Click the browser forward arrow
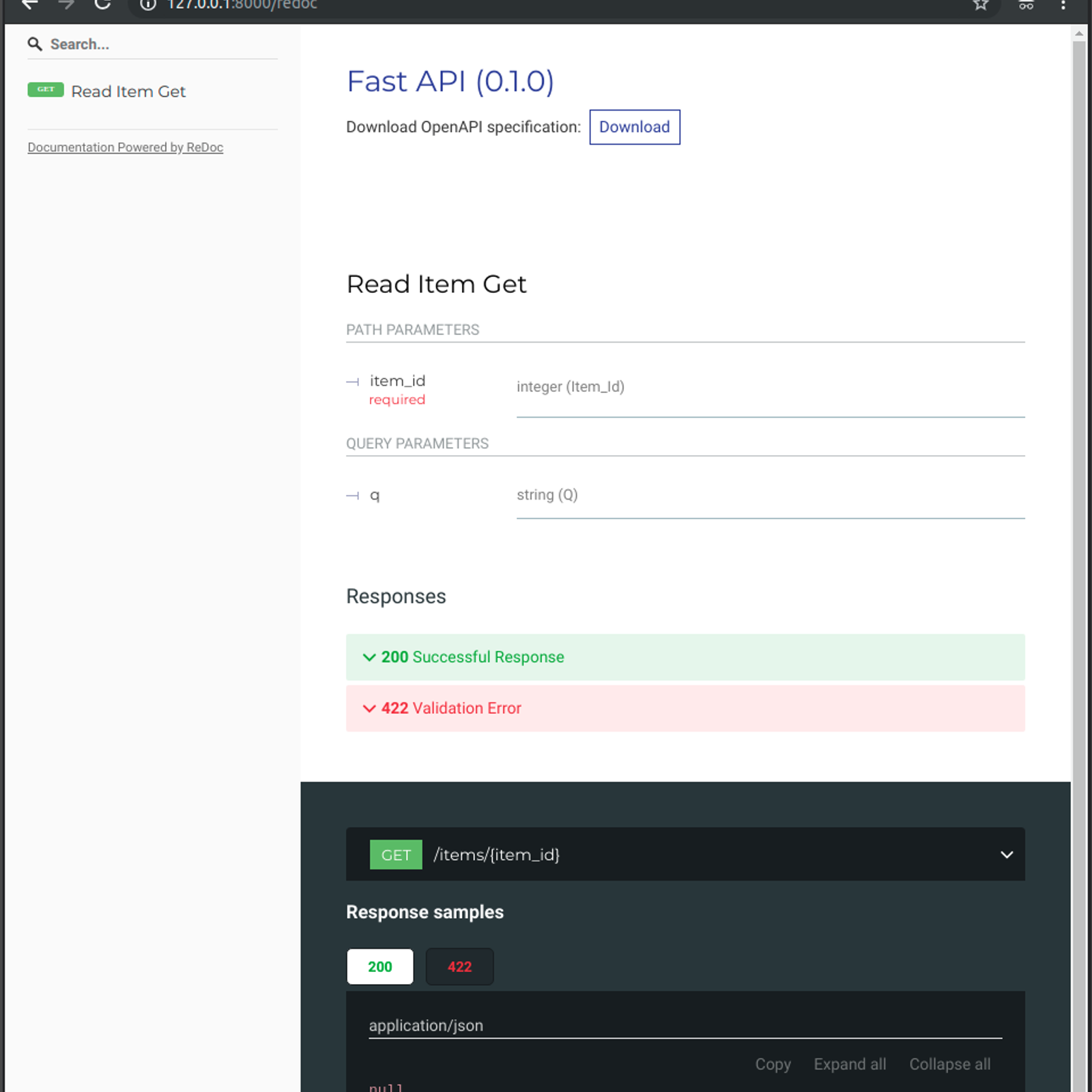The image size is (1092, 1092). pyautogui.click(x=66, y=5)
